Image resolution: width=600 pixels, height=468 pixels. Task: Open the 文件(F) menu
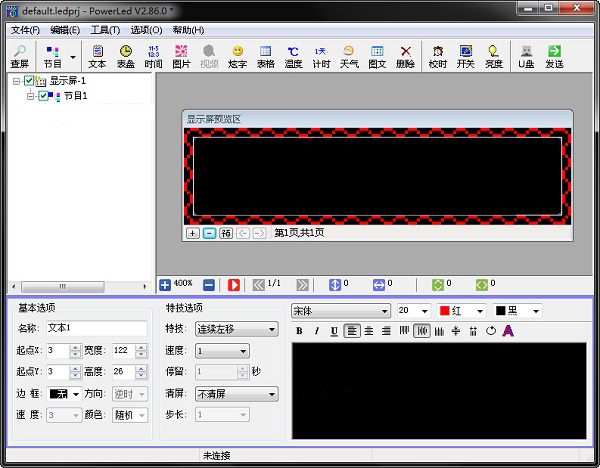pos(25,30)
